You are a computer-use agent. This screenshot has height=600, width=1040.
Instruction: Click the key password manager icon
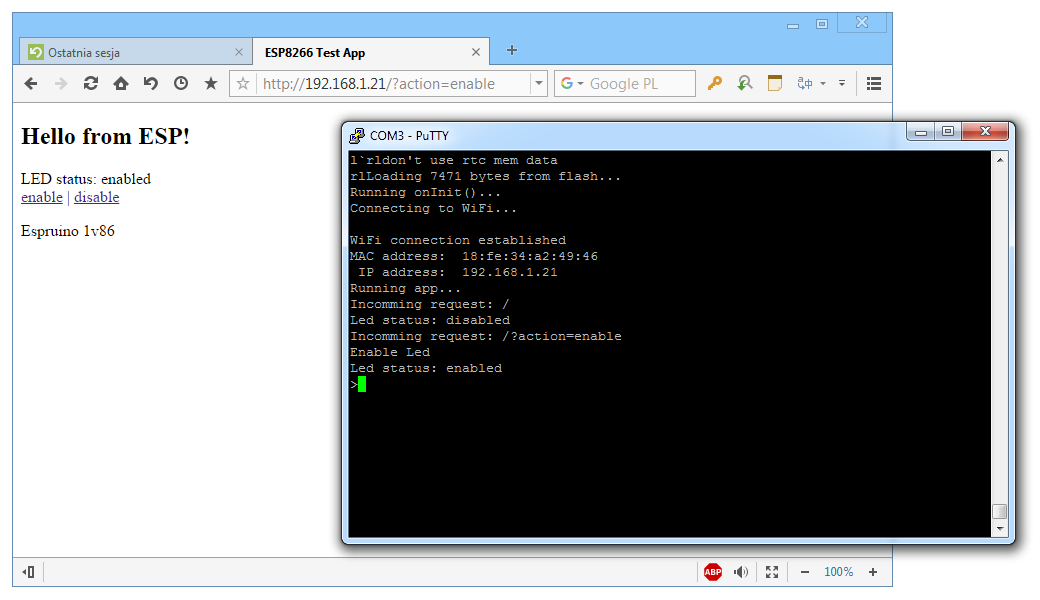pos(714,84)
